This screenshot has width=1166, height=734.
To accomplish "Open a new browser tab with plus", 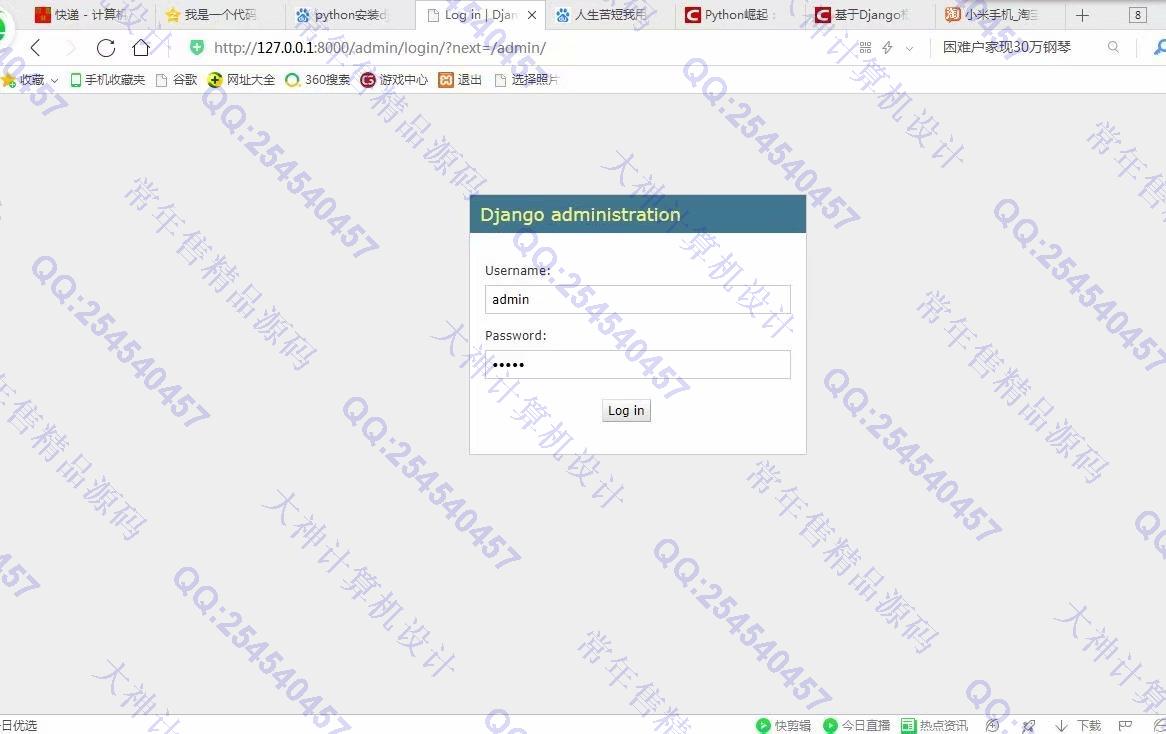I will pos(1083,15).
